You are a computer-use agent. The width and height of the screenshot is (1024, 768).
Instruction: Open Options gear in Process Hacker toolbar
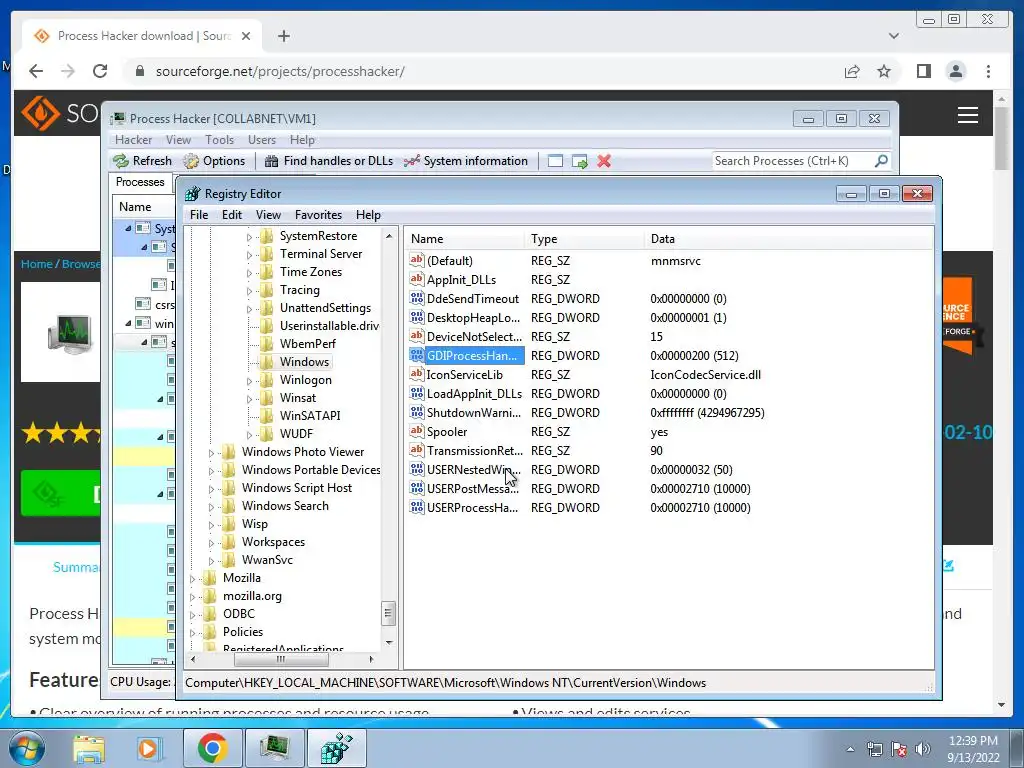[x=191, y=161]
